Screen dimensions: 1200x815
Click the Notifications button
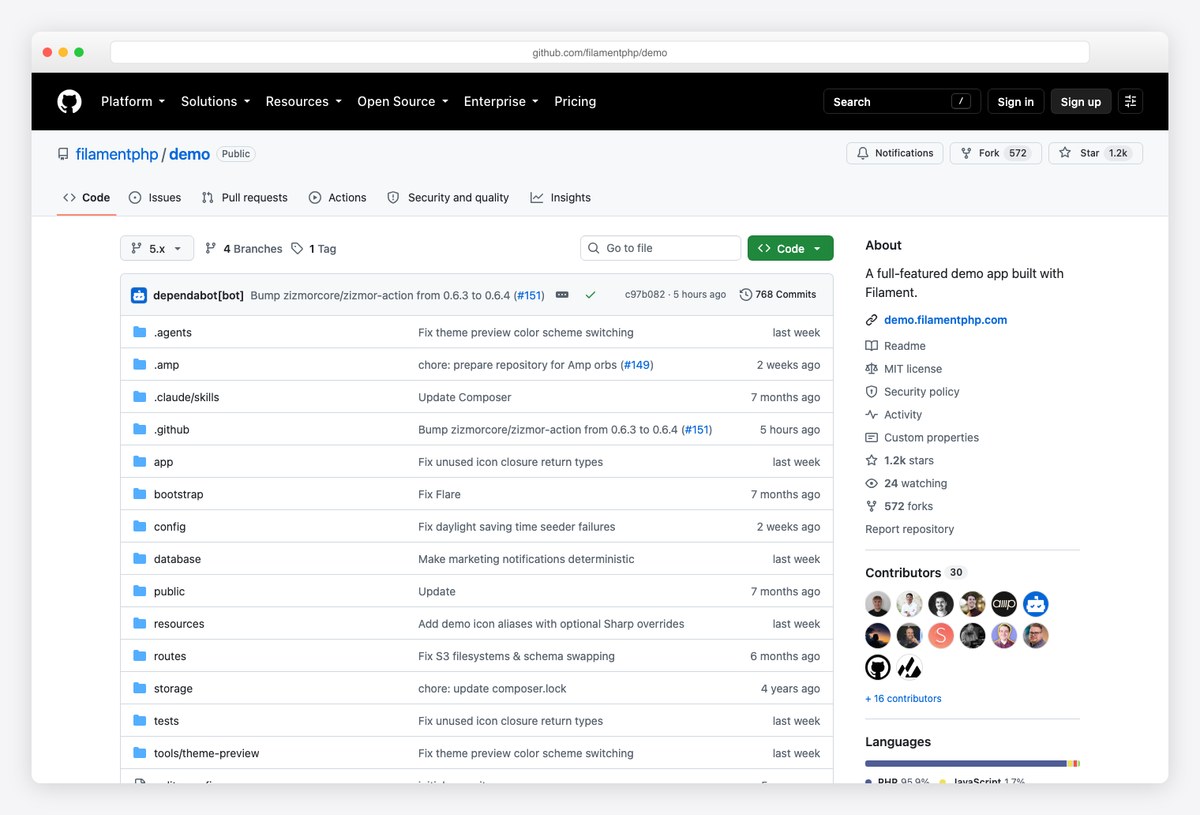click(x=895, y=153)
